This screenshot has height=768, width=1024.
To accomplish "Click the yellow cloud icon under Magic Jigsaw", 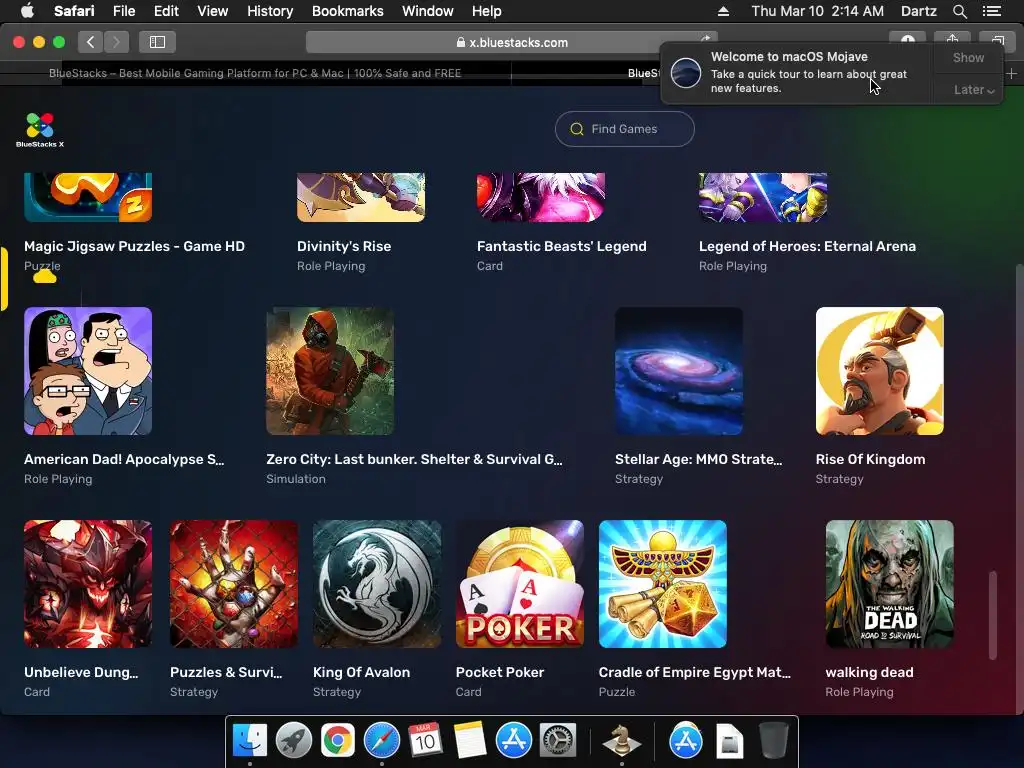I will point(44,276).
